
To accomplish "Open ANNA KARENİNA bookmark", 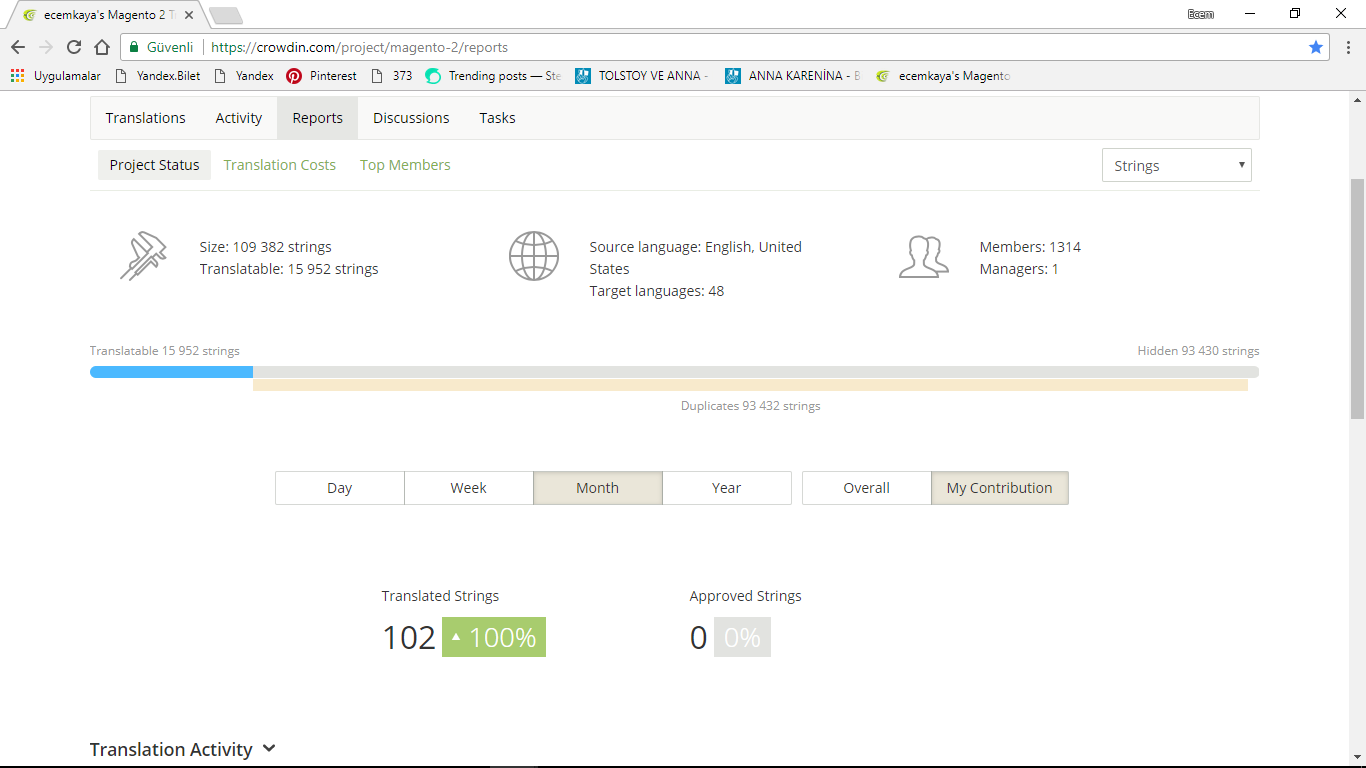I will pyautogui.click(x=793, y=75).
